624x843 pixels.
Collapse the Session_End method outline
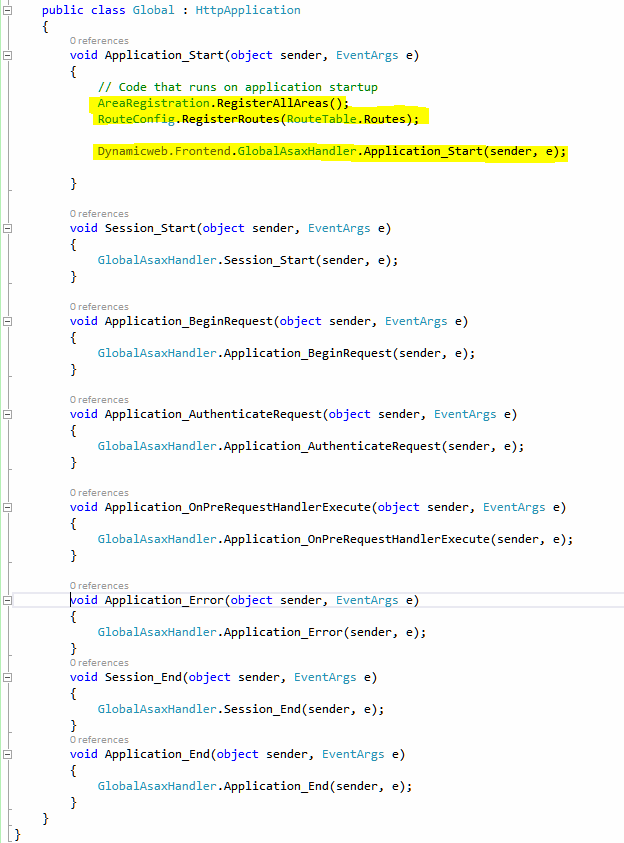pos(8,677)
